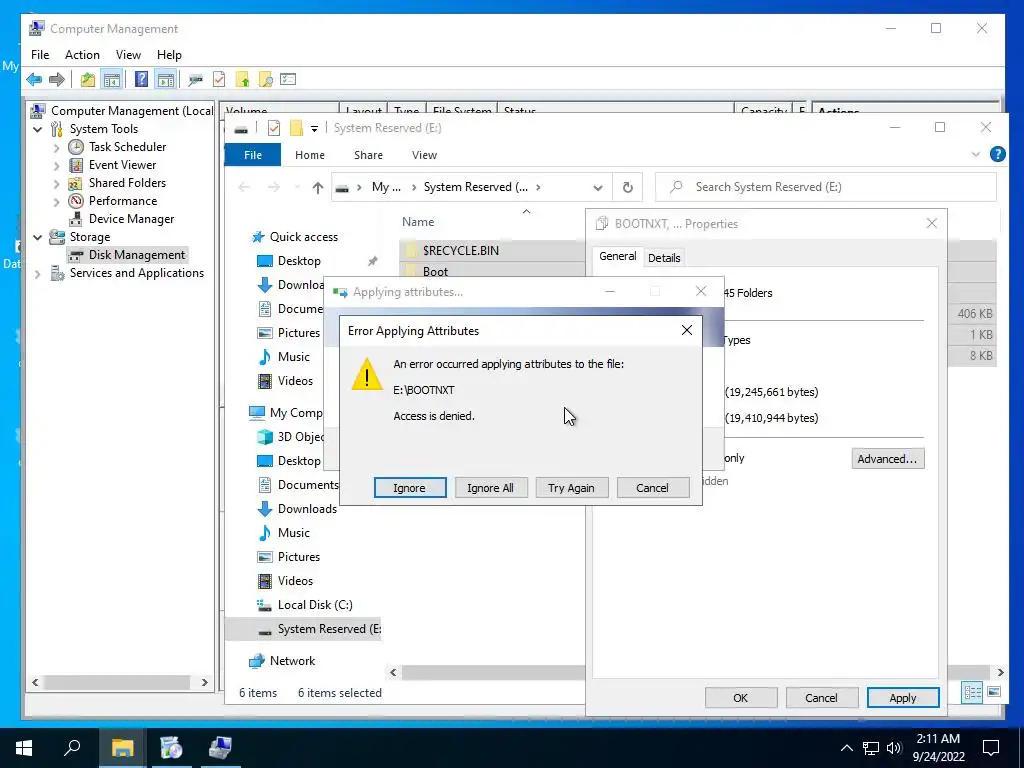
Task: Toggle the Show/Hide Action Pane icon
Action: 166,80
